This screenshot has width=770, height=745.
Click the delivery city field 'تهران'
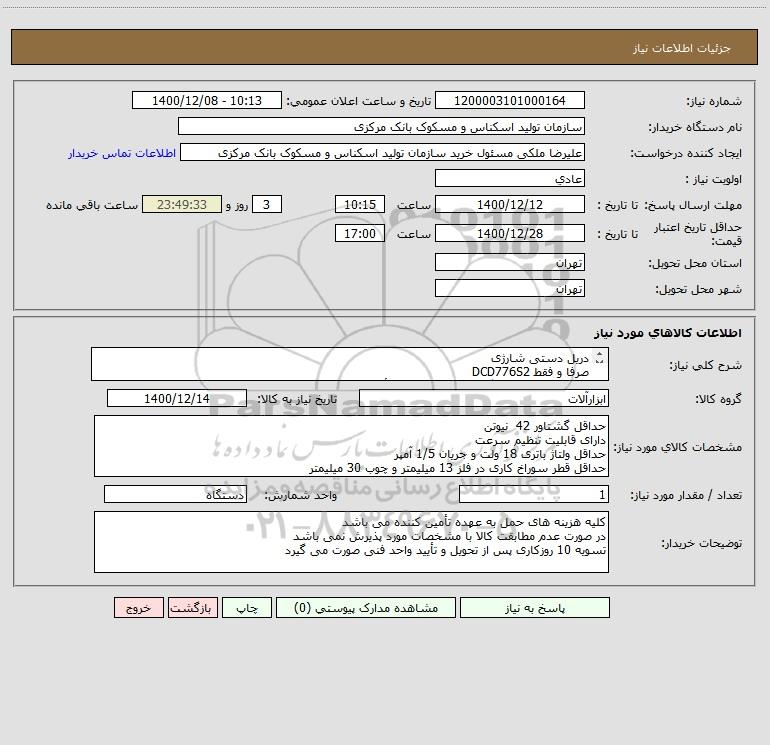click(510, 288)
